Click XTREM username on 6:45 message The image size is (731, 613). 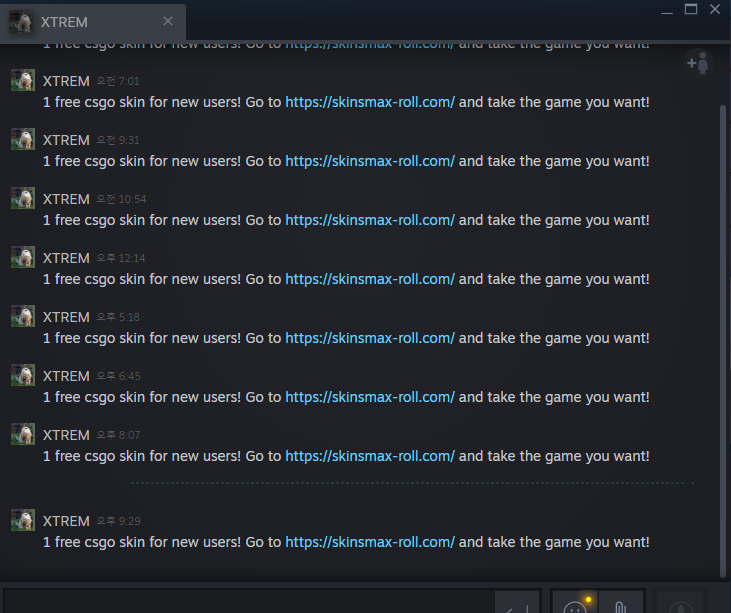tap(66, 376)
